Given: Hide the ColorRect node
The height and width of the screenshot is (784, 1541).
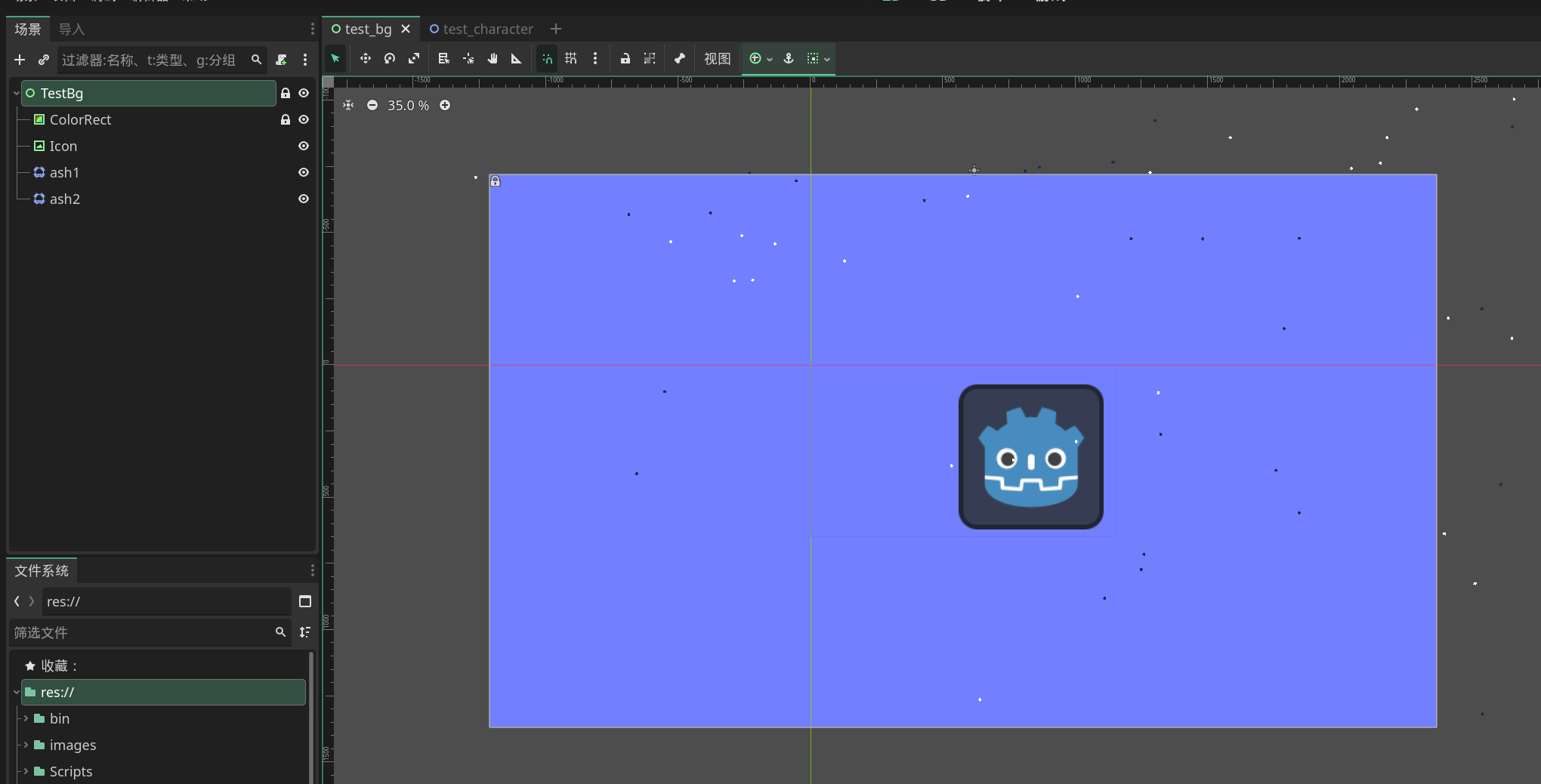Looking at the screenshot, I should point(304,119).
